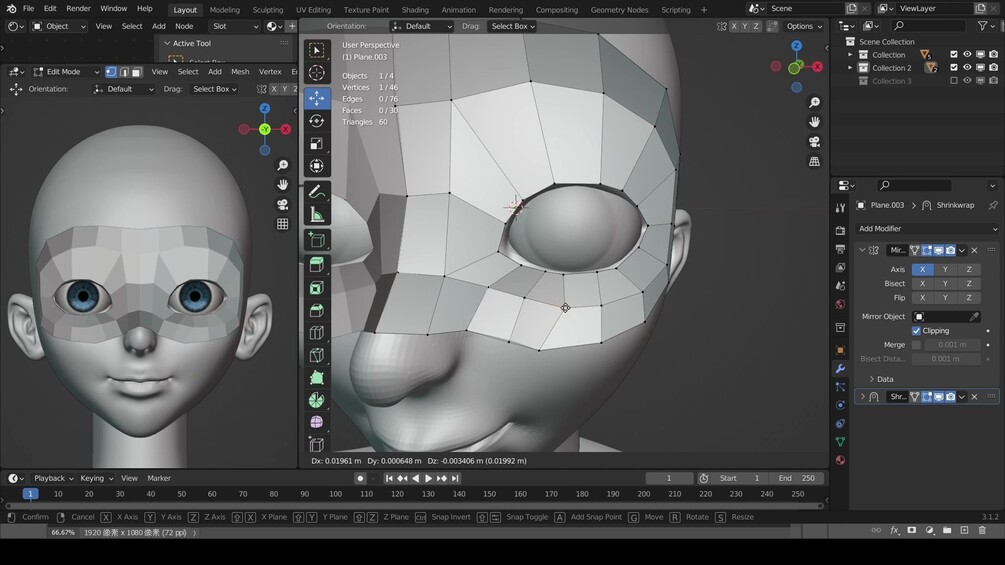1005x565 pixels.
Task: Enable the Collection 3 exclude checkbox
Action: click(953, 81)
